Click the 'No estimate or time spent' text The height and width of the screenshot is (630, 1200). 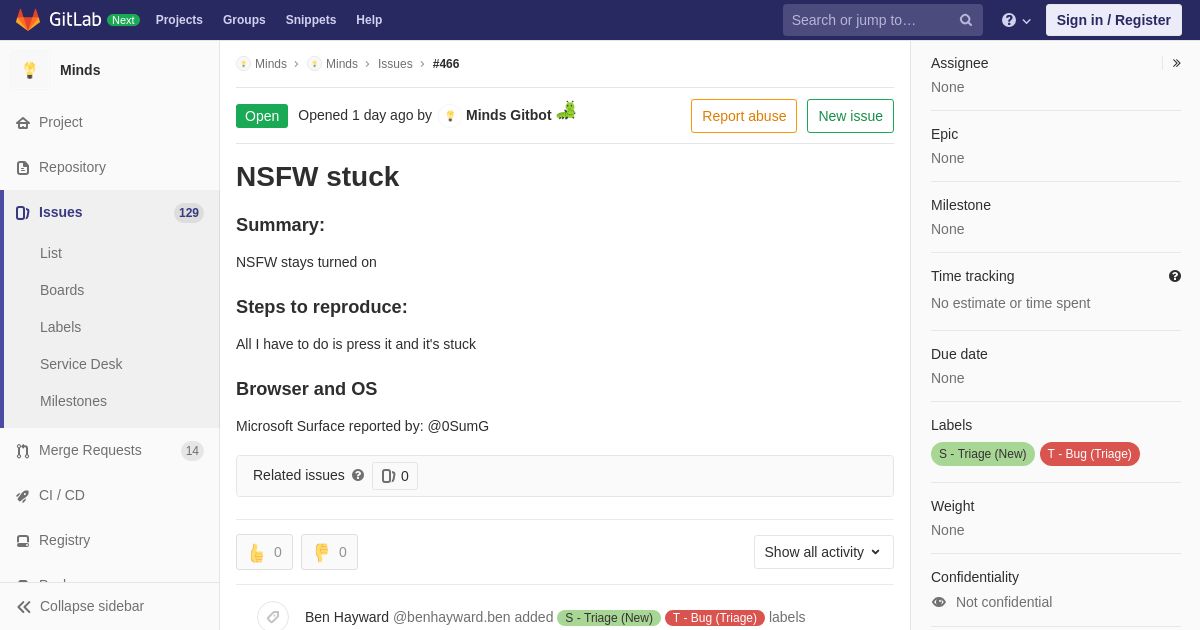[x=1011, y=303]
